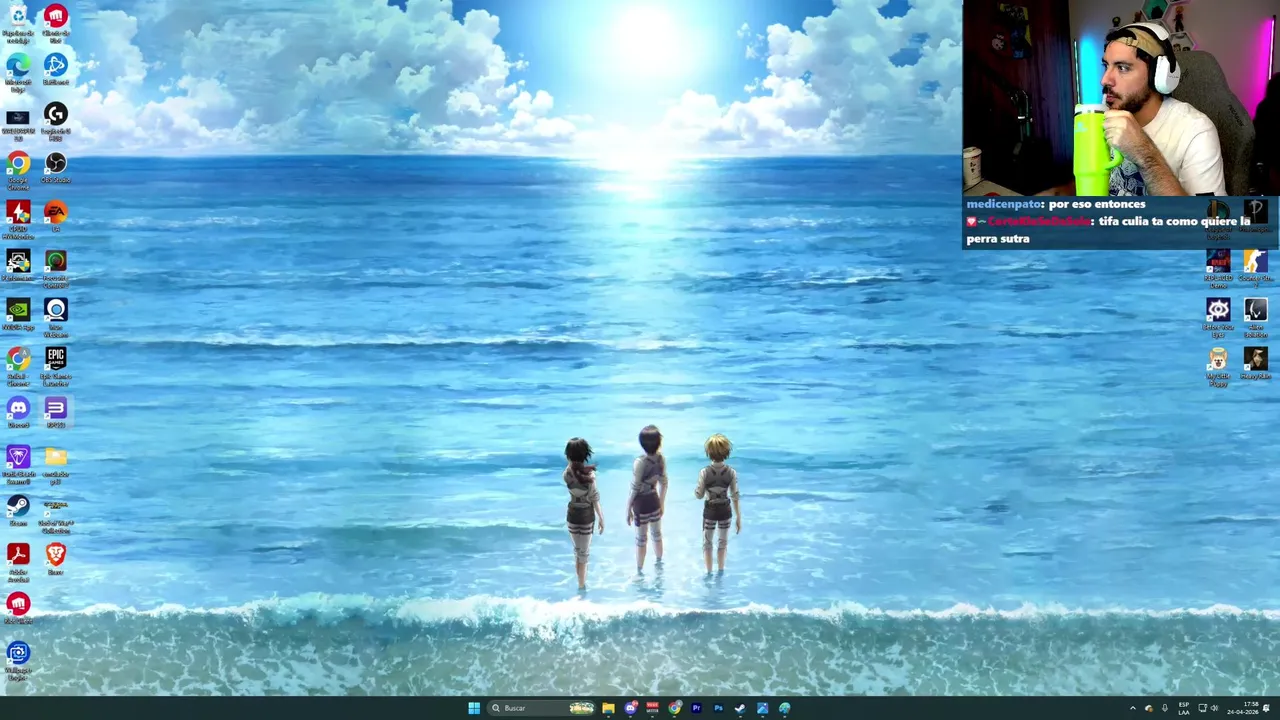Launch Microsoft Edge from the desktop
Screen dimensions: 1280x720
[x=18, y=72]
